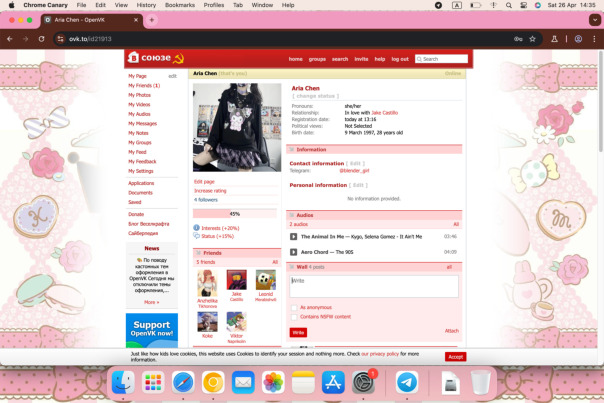Click the password key icon in address bar

click(x=518, y=39)
